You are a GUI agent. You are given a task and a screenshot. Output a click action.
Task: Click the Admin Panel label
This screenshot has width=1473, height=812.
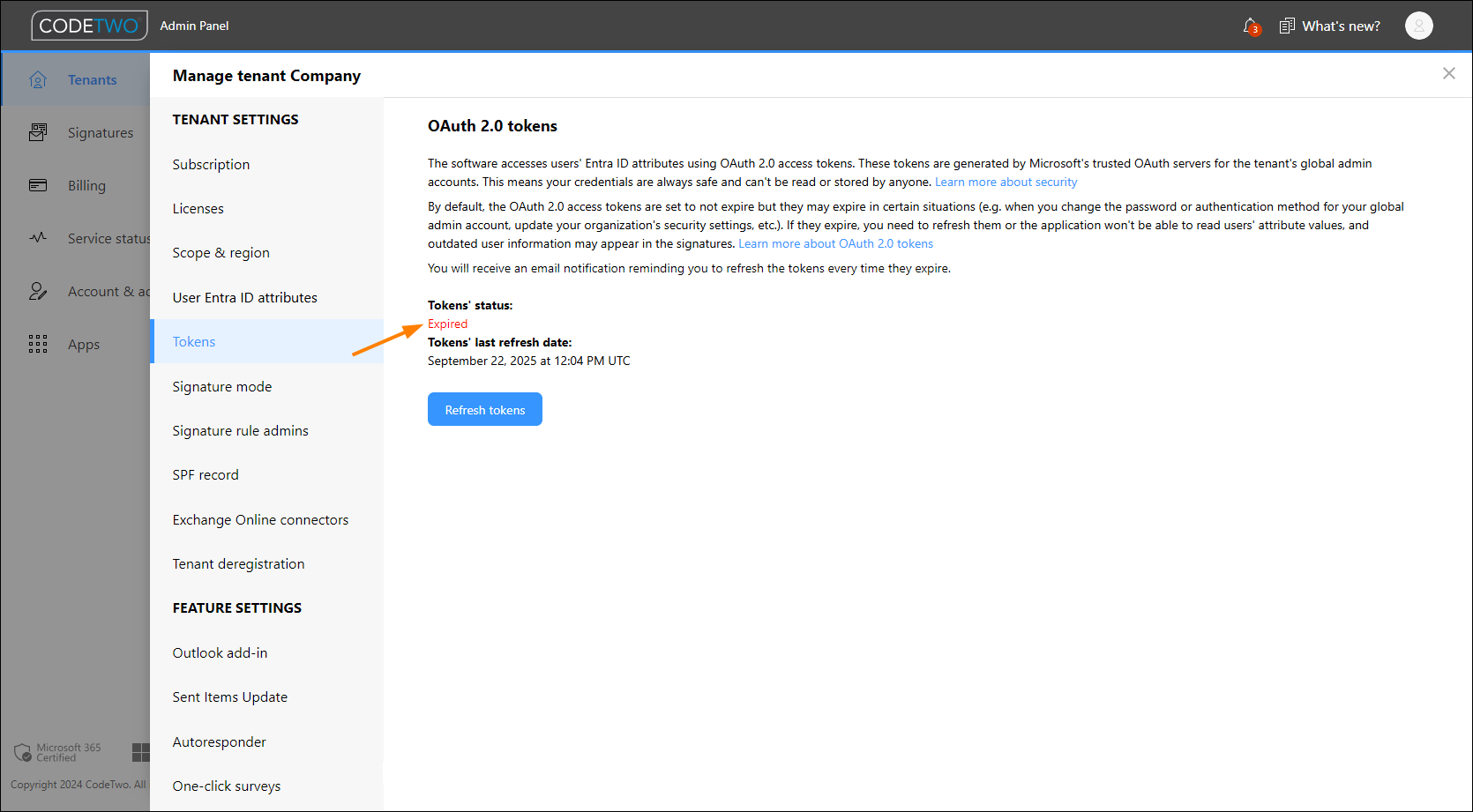[x=194, y=26]
